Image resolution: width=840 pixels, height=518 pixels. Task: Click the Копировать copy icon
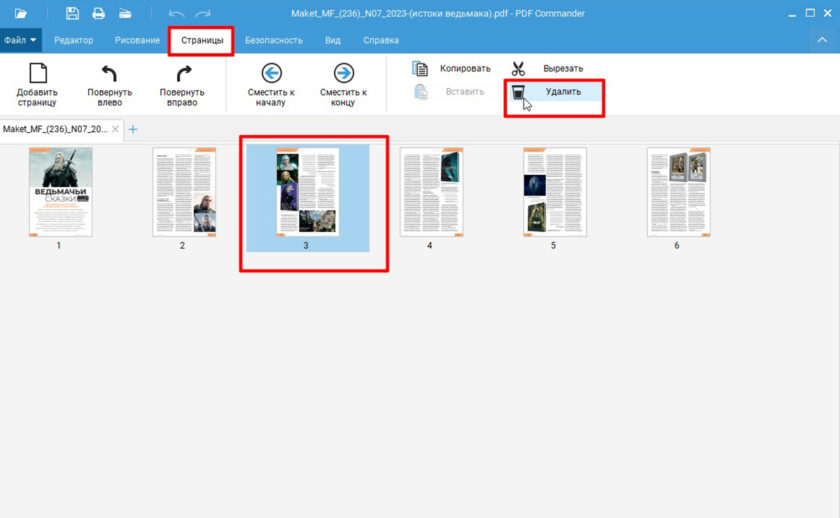(x=420, y=69)
